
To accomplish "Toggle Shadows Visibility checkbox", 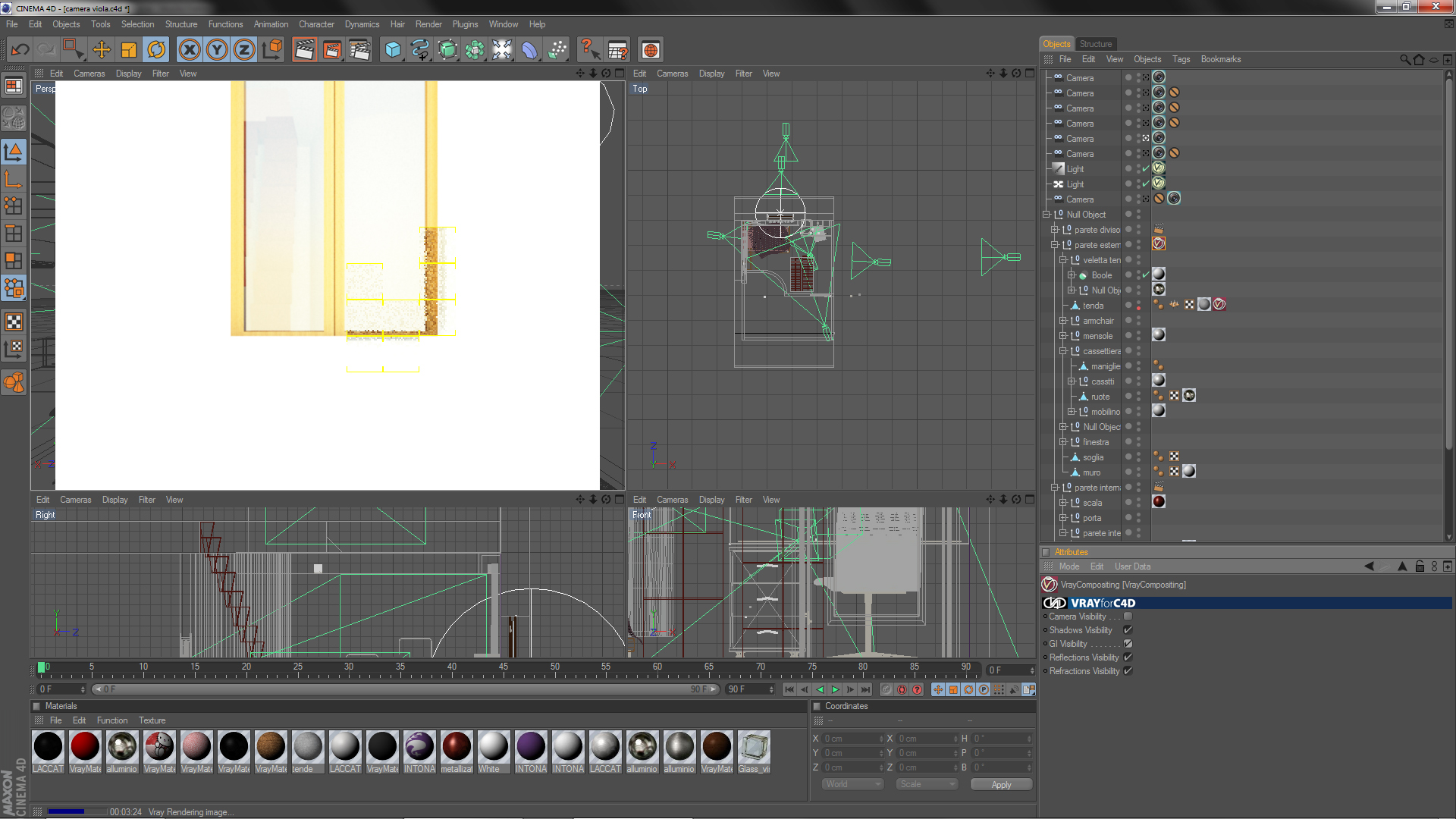I will (x=1128, y=630).
